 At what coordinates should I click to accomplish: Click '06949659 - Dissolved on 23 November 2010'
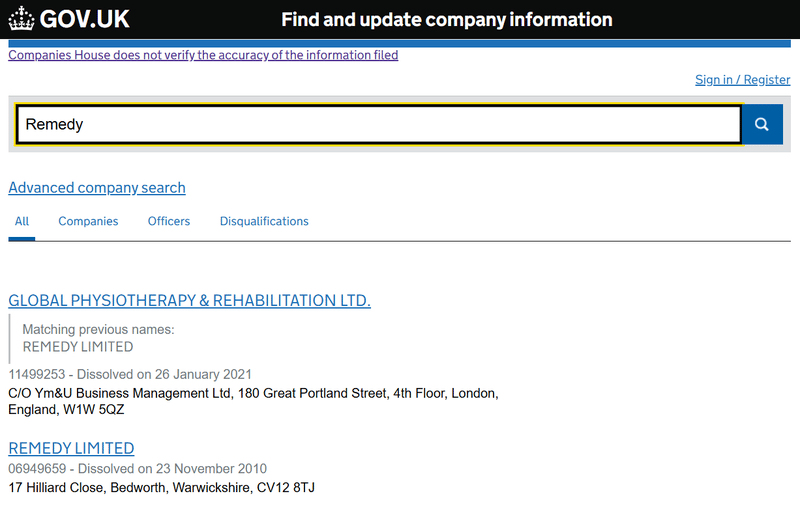tap(137, 469)
